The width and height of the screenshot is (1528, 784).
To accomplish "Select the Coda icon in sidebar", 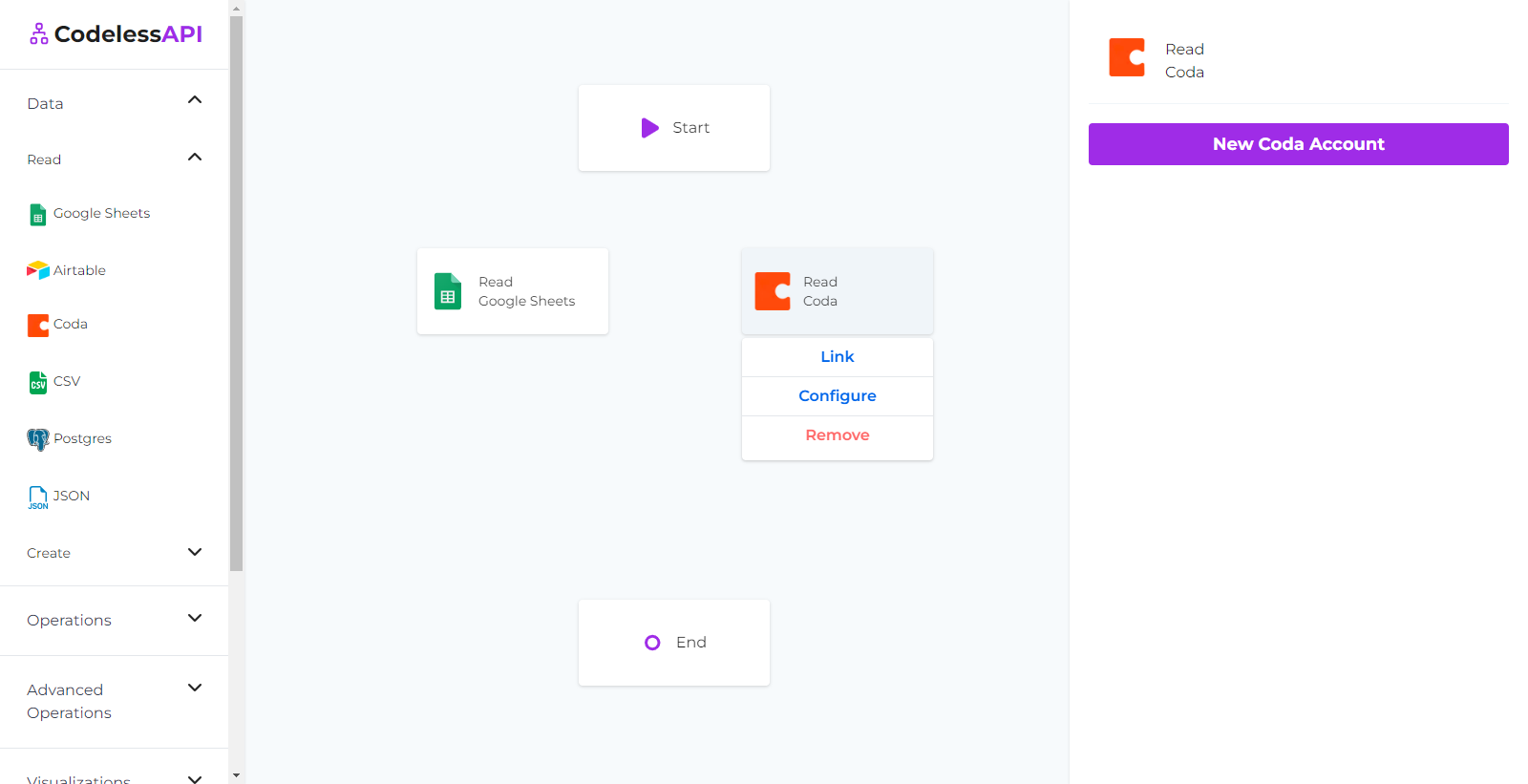I will tap(38, 326).
